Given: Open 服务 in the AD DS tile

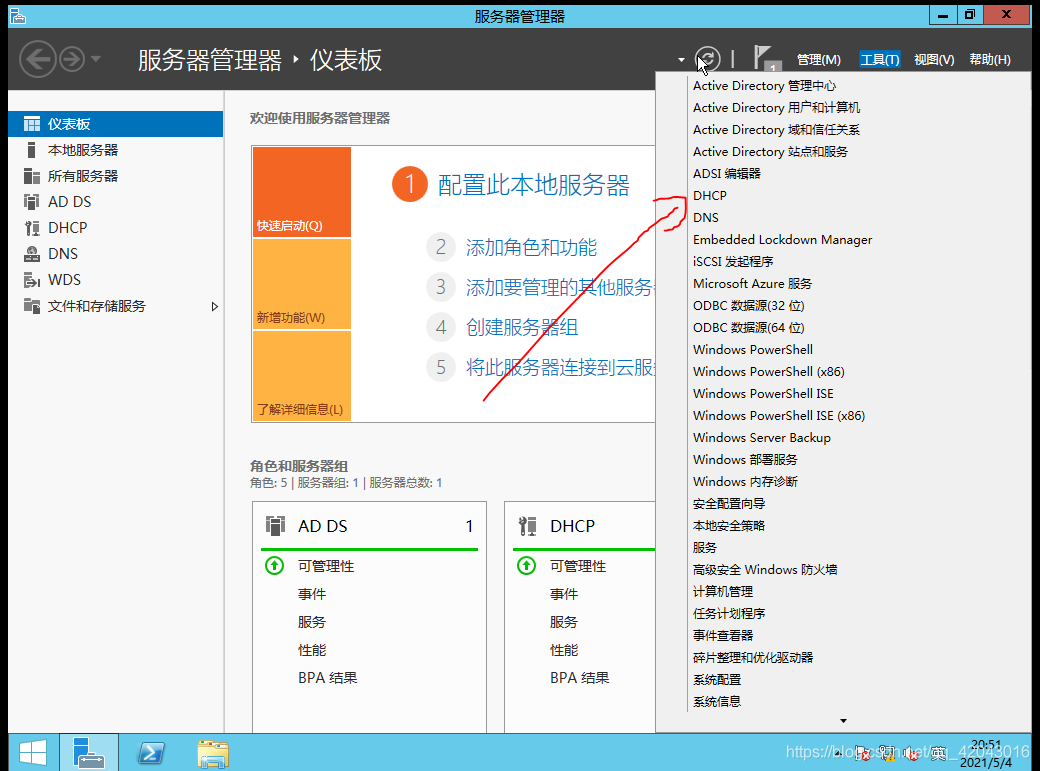Looking at the screenshot, I should (312, 622).
